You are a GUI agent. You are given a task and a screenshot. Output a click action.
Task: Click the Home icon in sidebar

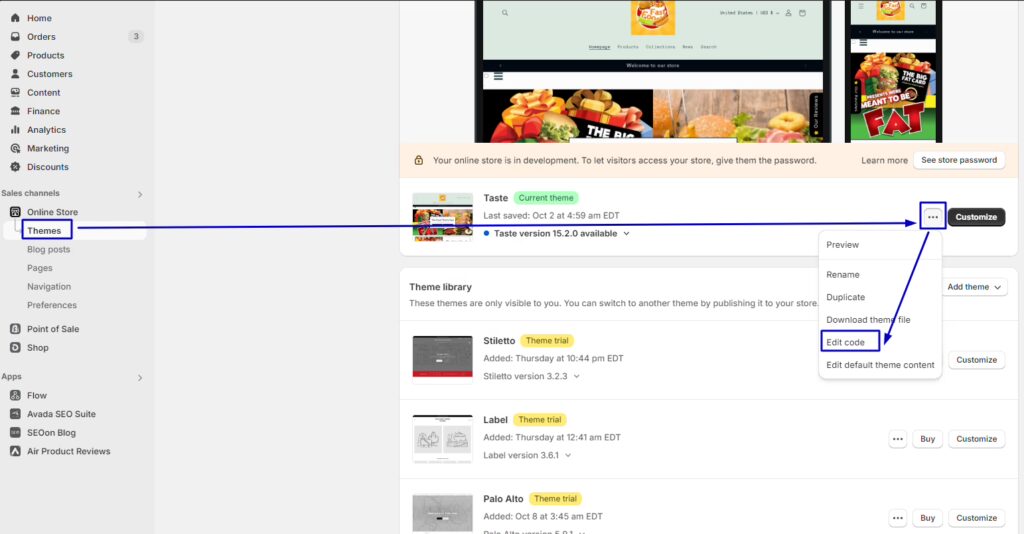tap(15, 18)
